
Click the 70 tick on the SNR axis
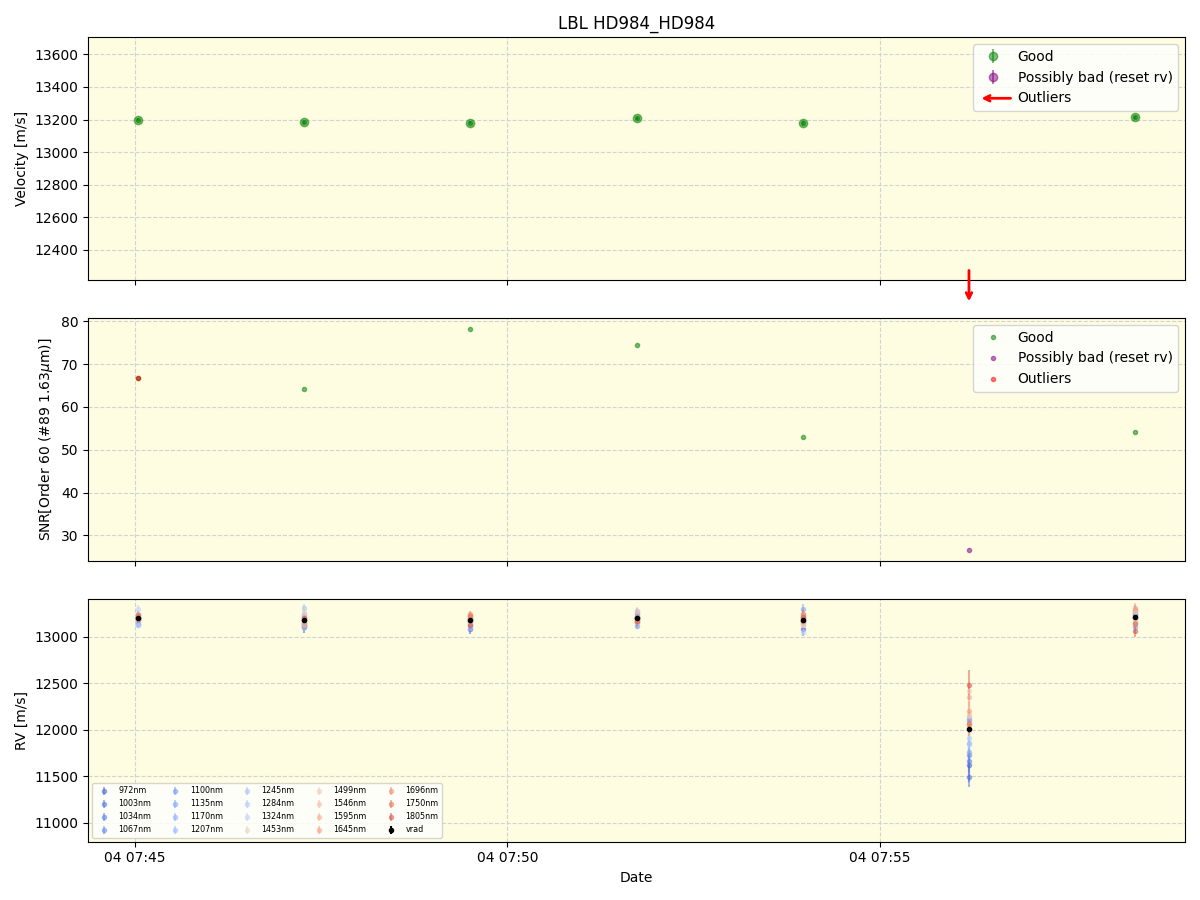pos(71,365)
